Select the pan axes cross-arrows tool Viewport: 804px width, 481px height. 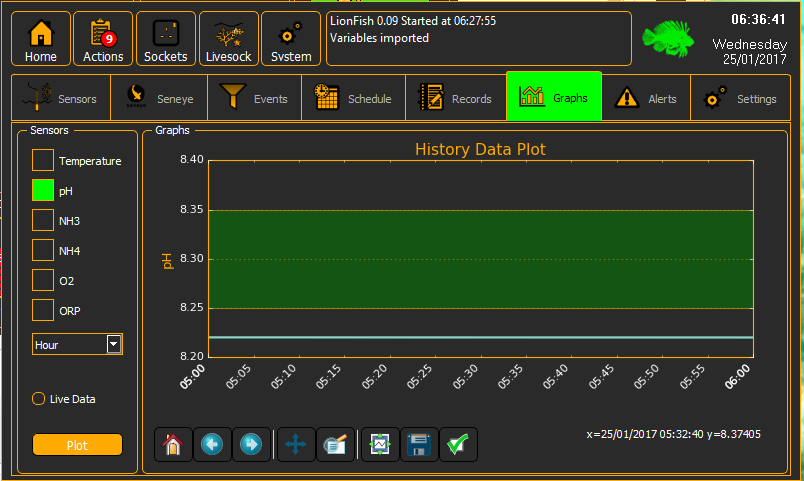point(296,444)
